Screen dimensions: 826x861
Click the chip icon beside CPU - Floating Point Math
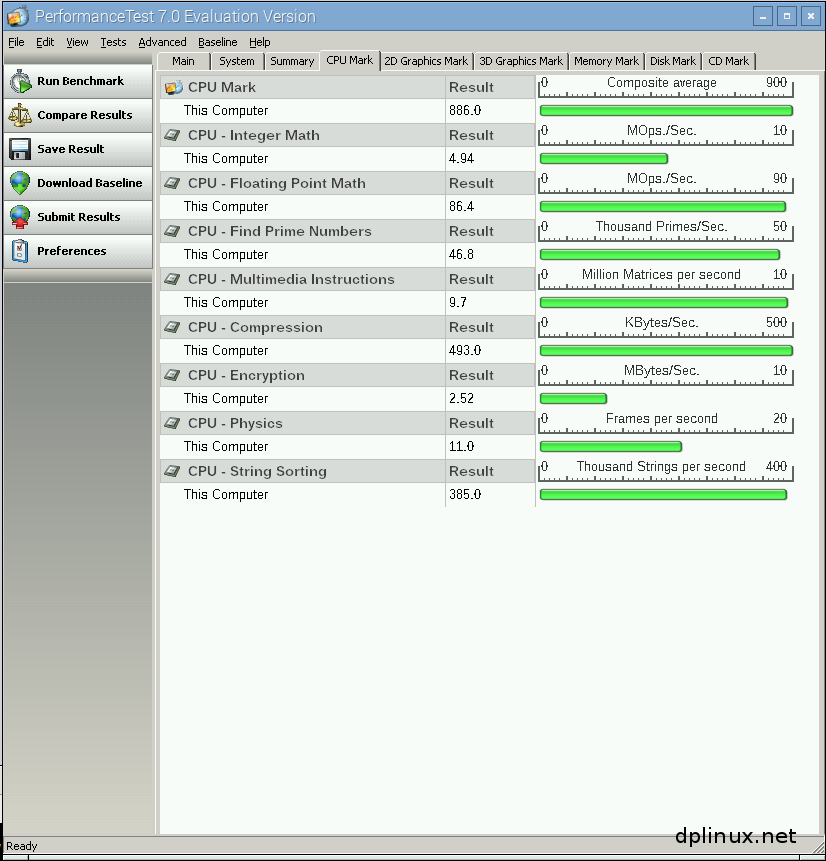172,183
